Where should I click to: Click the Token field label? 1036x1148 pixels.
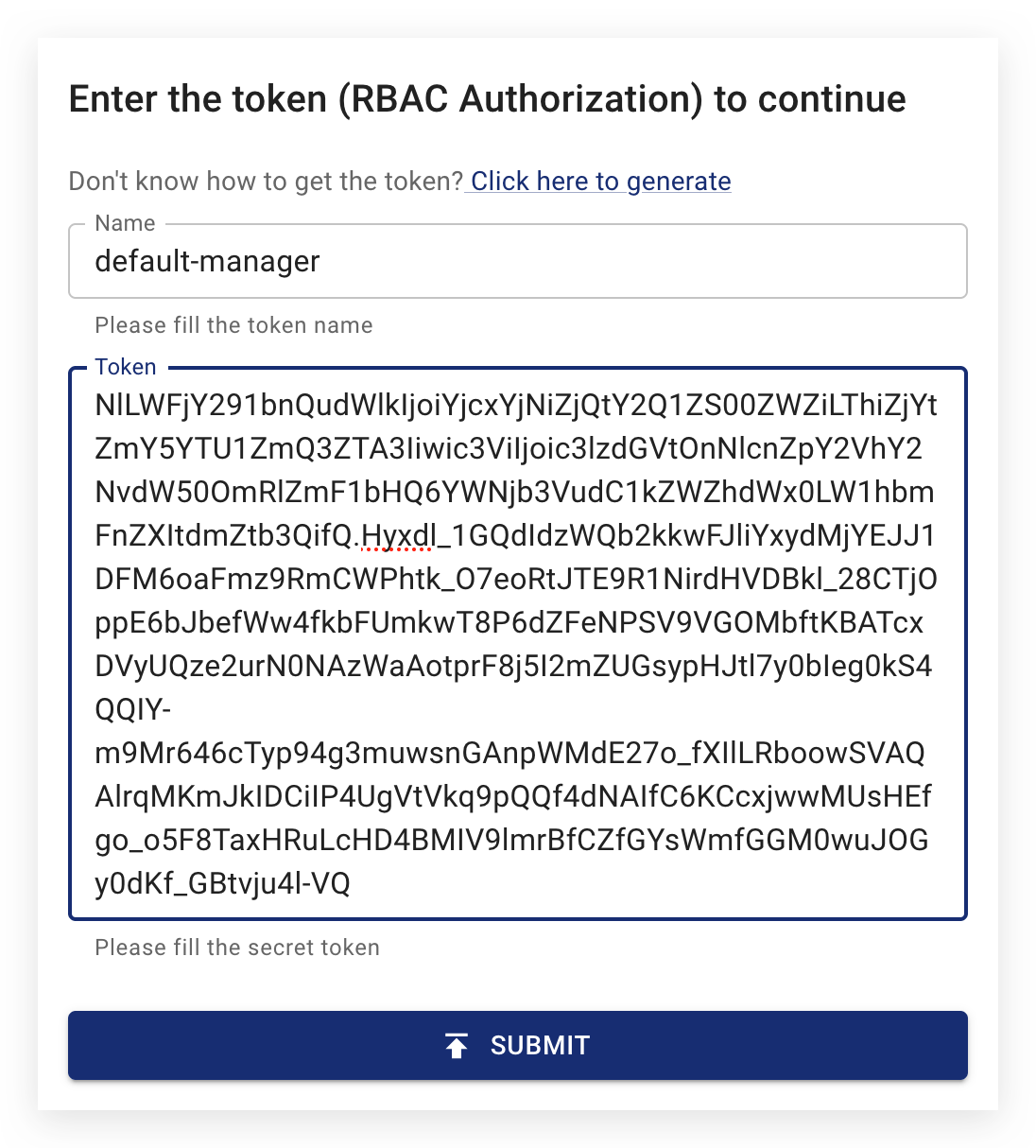click(x=126, y=367)
